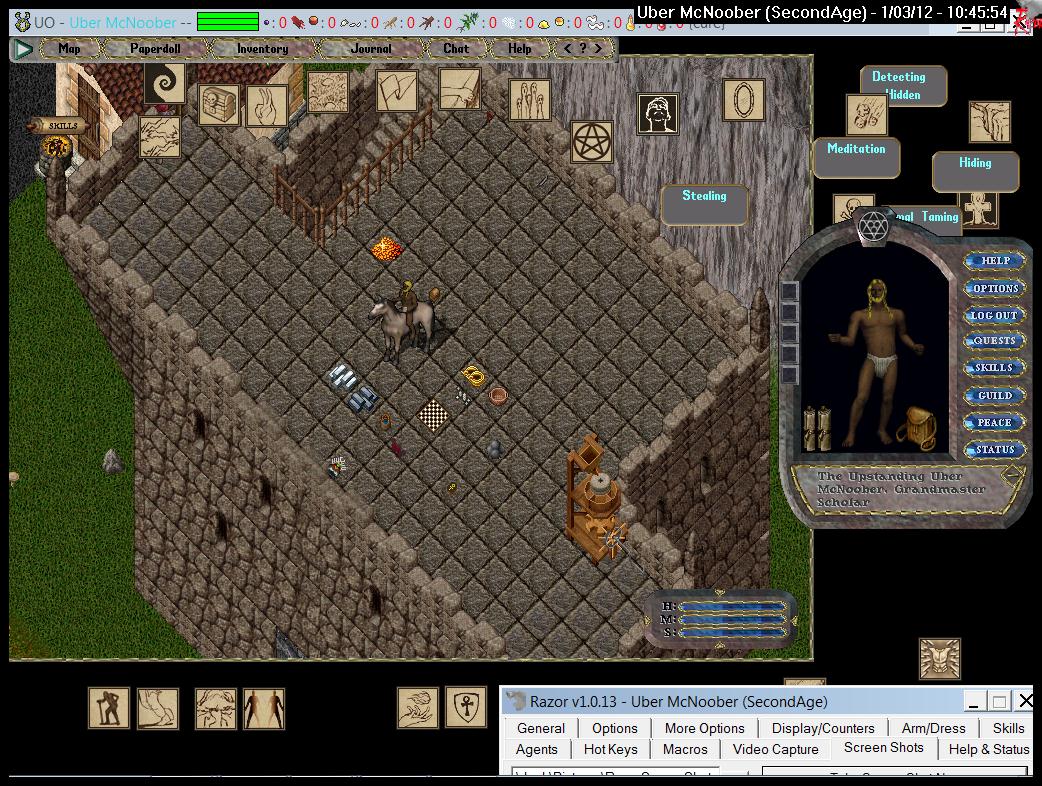Collapse the top menu bar arrow

(24, 48)
